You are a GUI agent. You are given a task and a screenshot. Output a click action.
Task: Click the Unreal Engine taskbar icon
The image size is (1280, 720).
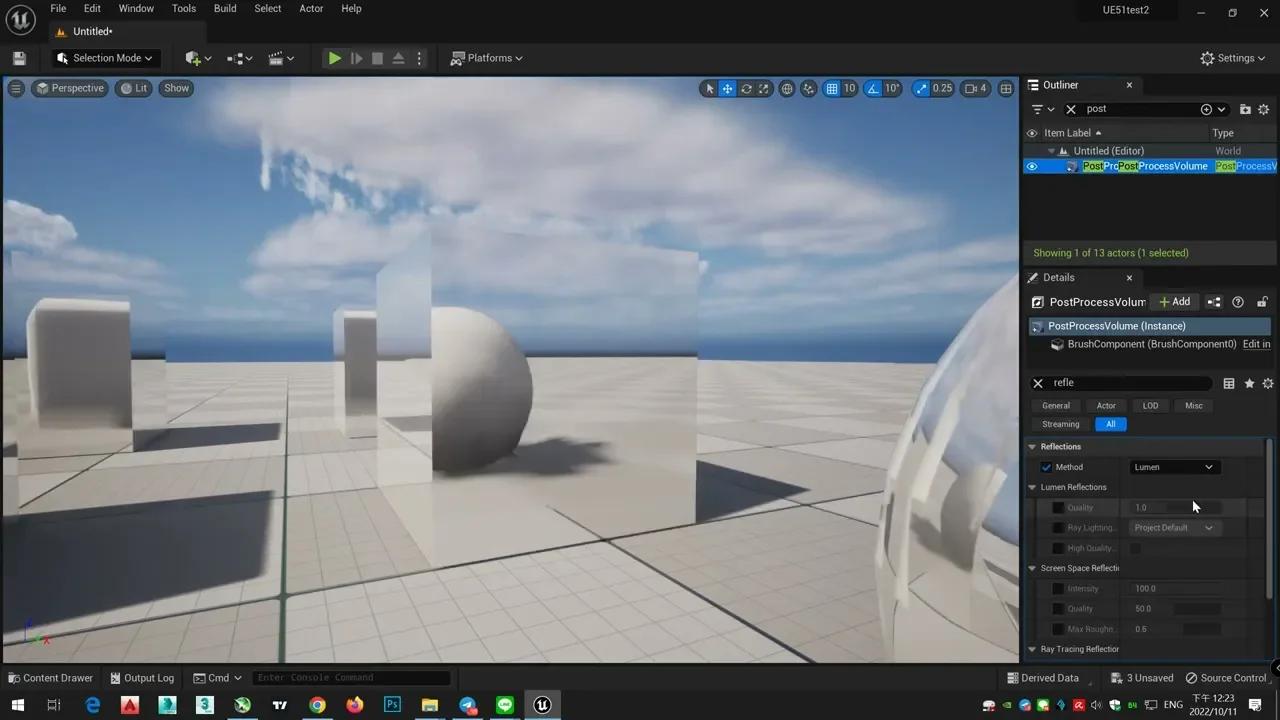pos(541,705)
